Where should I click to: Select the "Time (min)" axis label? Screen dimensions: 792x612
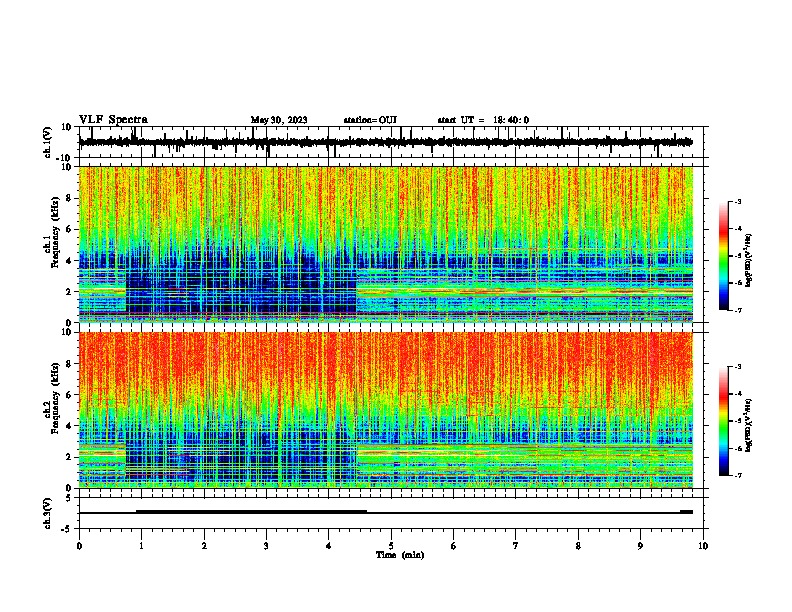point(400,555)
